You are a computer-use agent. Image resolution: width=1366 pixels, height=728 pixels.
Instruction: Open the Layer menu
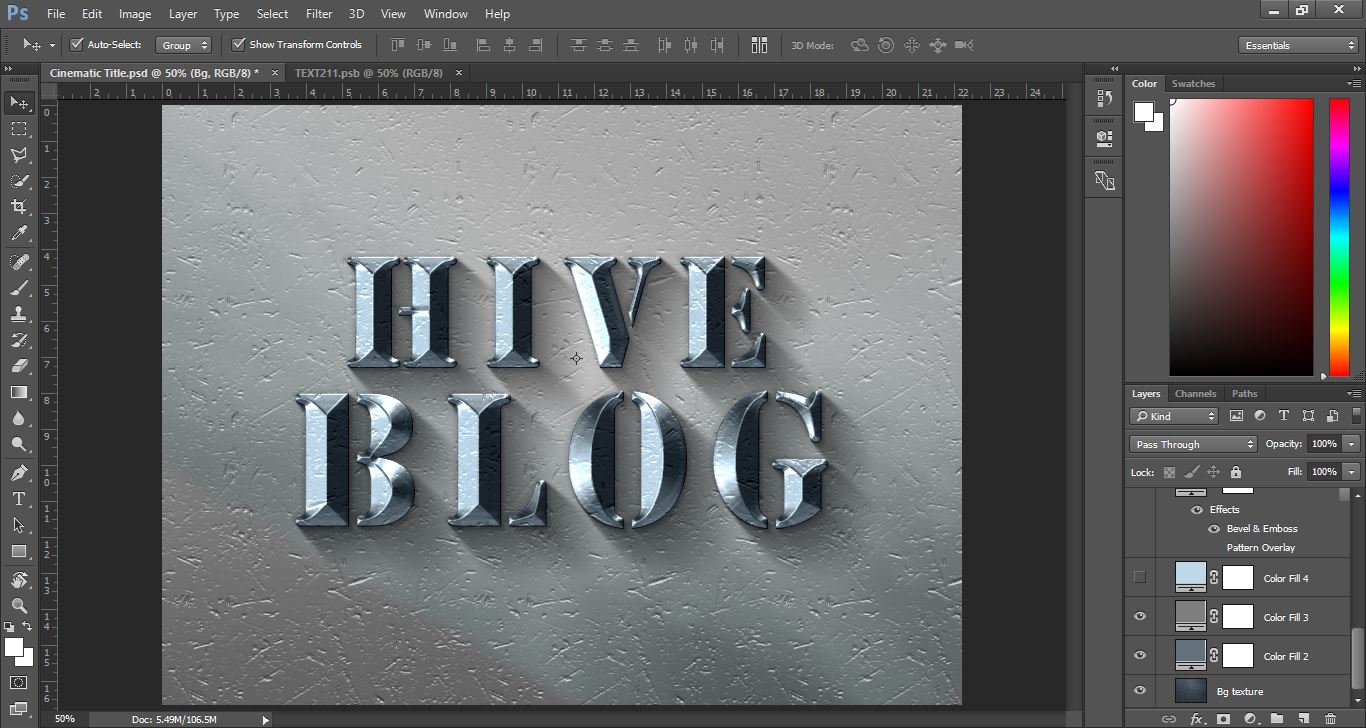(183, 14)
